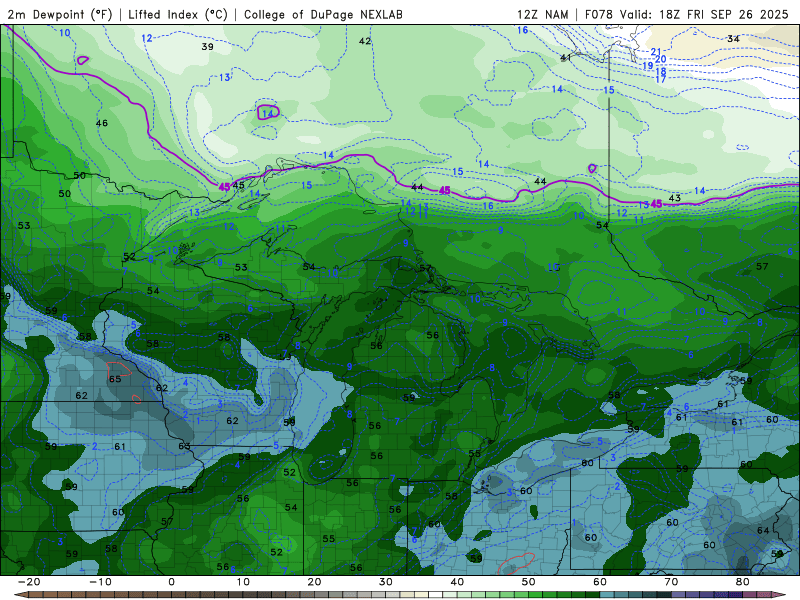Screen dimensions: 800x600
Task: Click the -10 label on the color scale
Action: (101, 582)
